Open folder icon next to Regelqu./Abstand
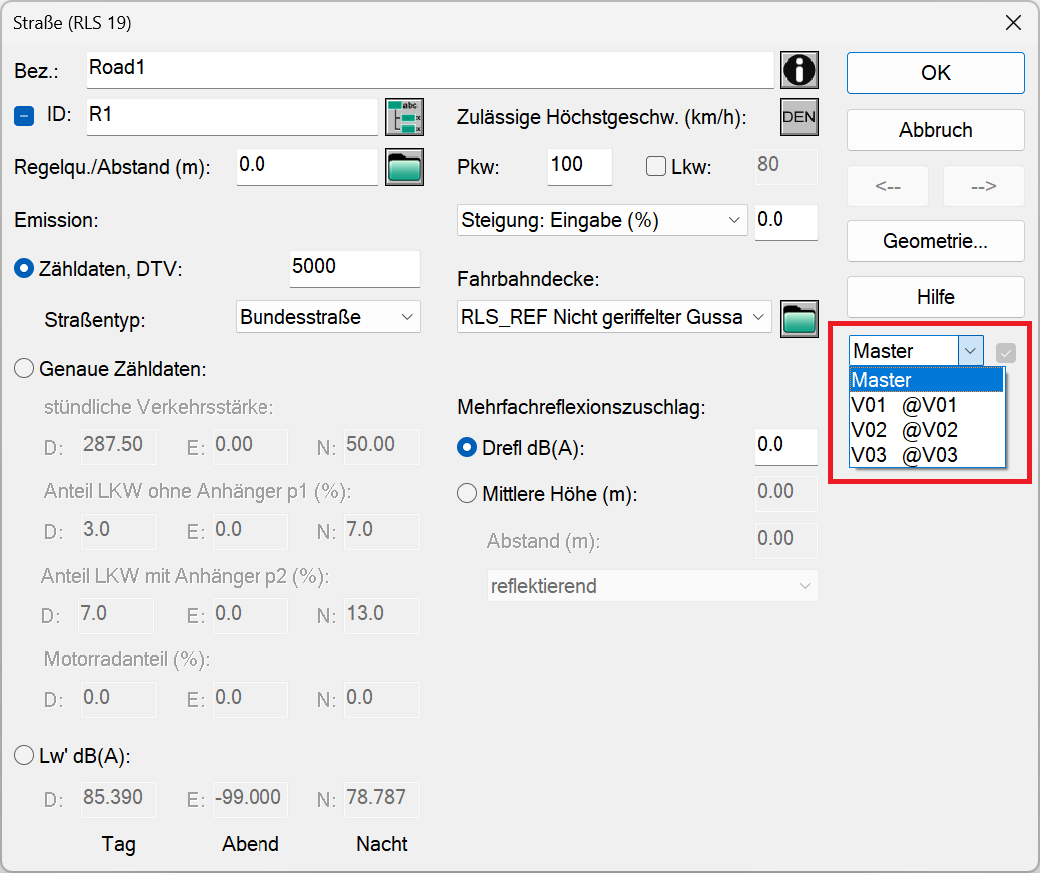 point(404,167)
